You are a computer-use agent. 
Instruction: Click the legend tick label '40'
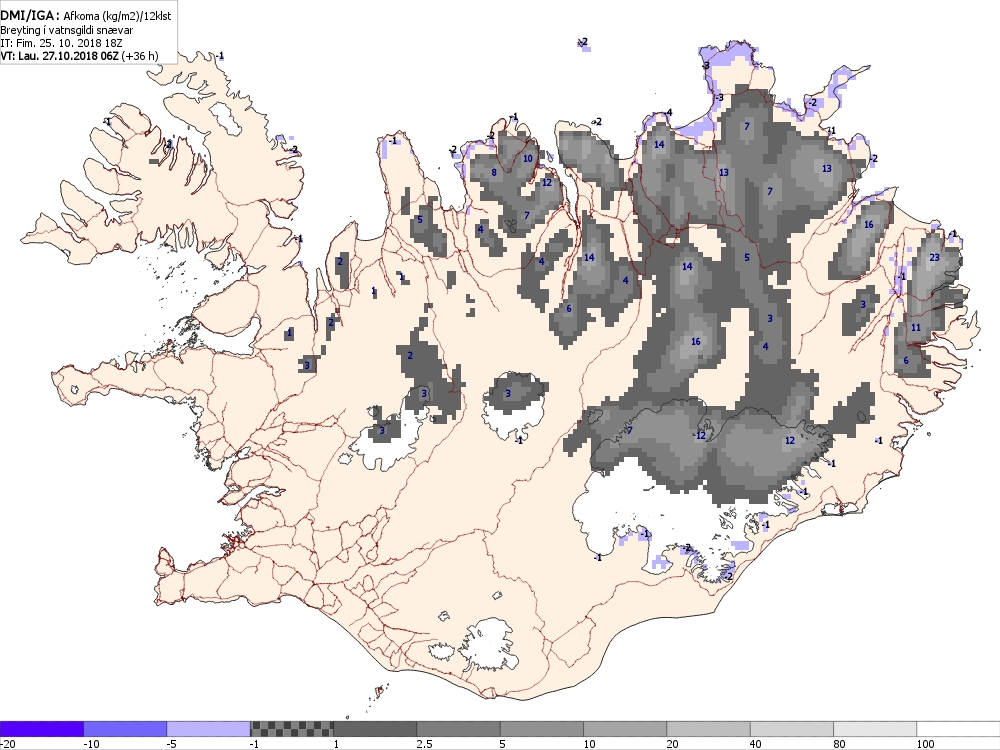pos(756,744)
